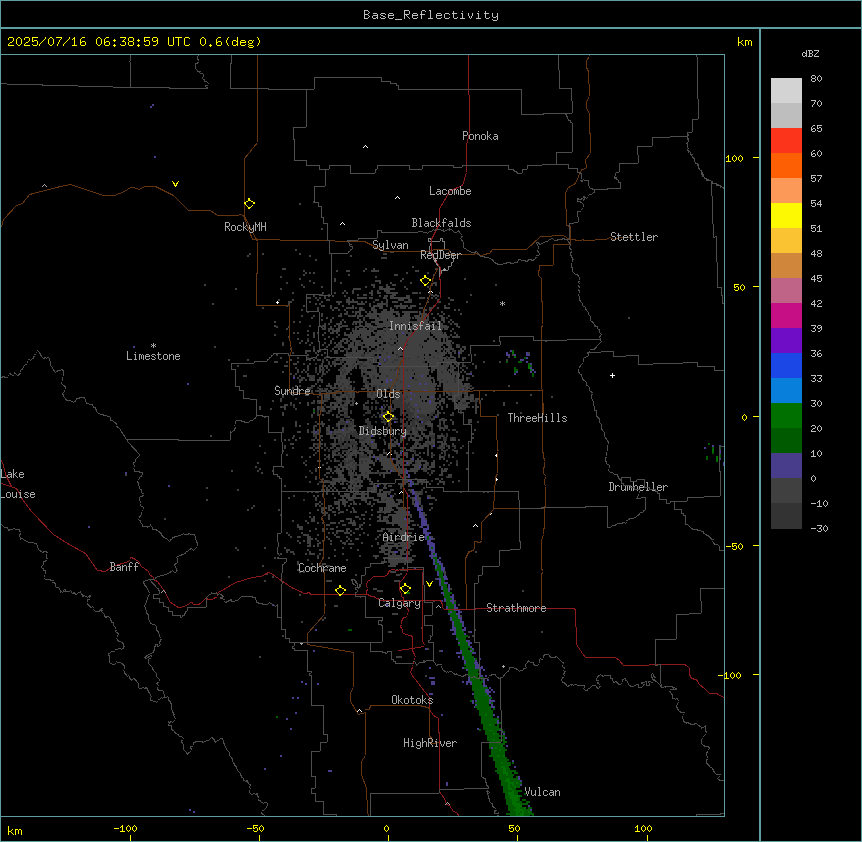
Task: Select the Banff town label
Action: click(x=124, y=567)
